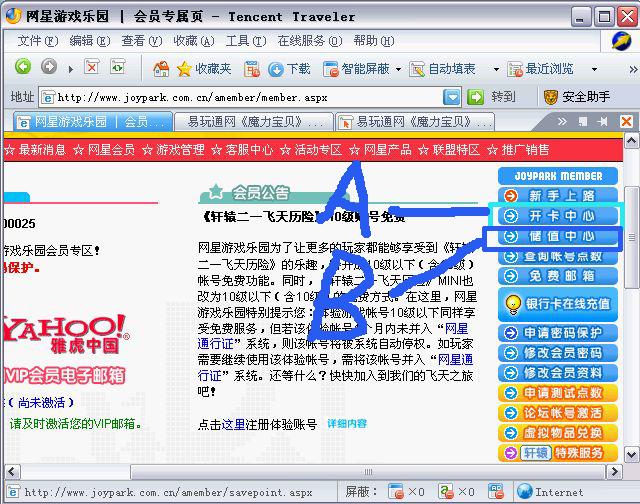Image resolution: width=640 pixels, height=504 pixels.
Task: Open the address bar dropdown list
Action: click(451, 98)
